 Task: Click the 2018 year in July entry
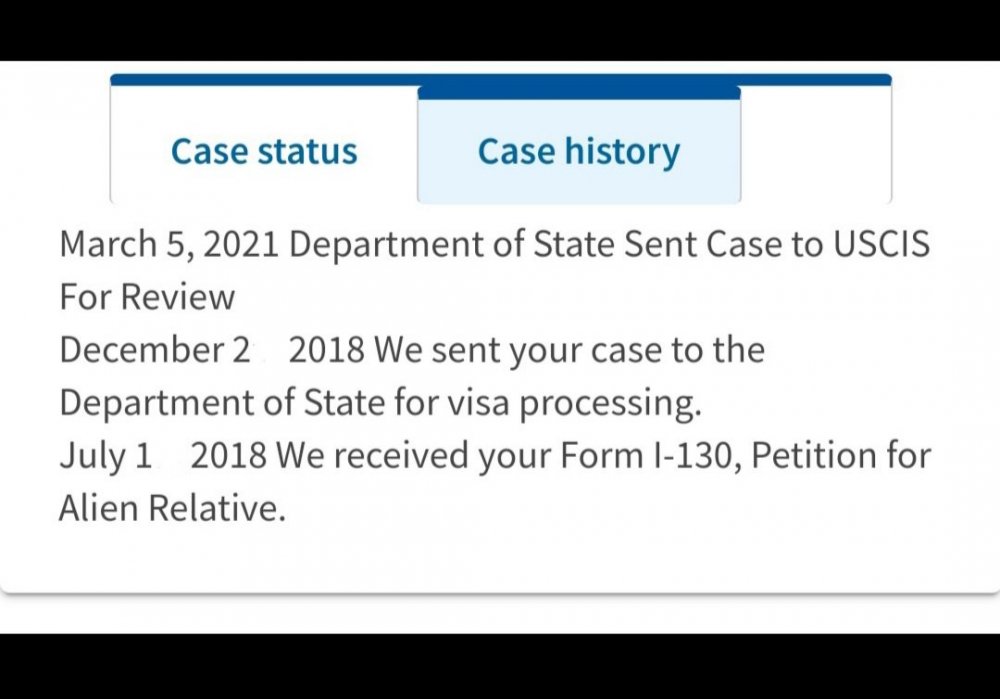pyautogui.click(x=231, y=456)
